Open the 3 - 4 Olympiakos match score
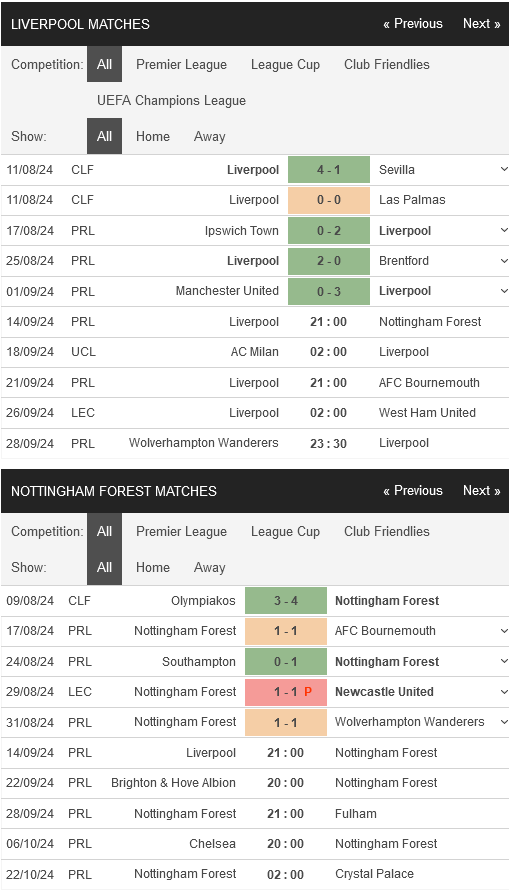Screen dimensions: 509x895 click(286, 600)
